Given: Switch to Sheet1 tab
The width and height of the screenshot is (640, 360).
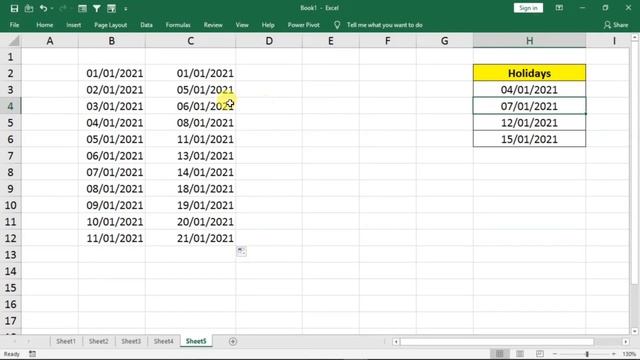Looking at the screenshot, I should [x=66, y=341].
